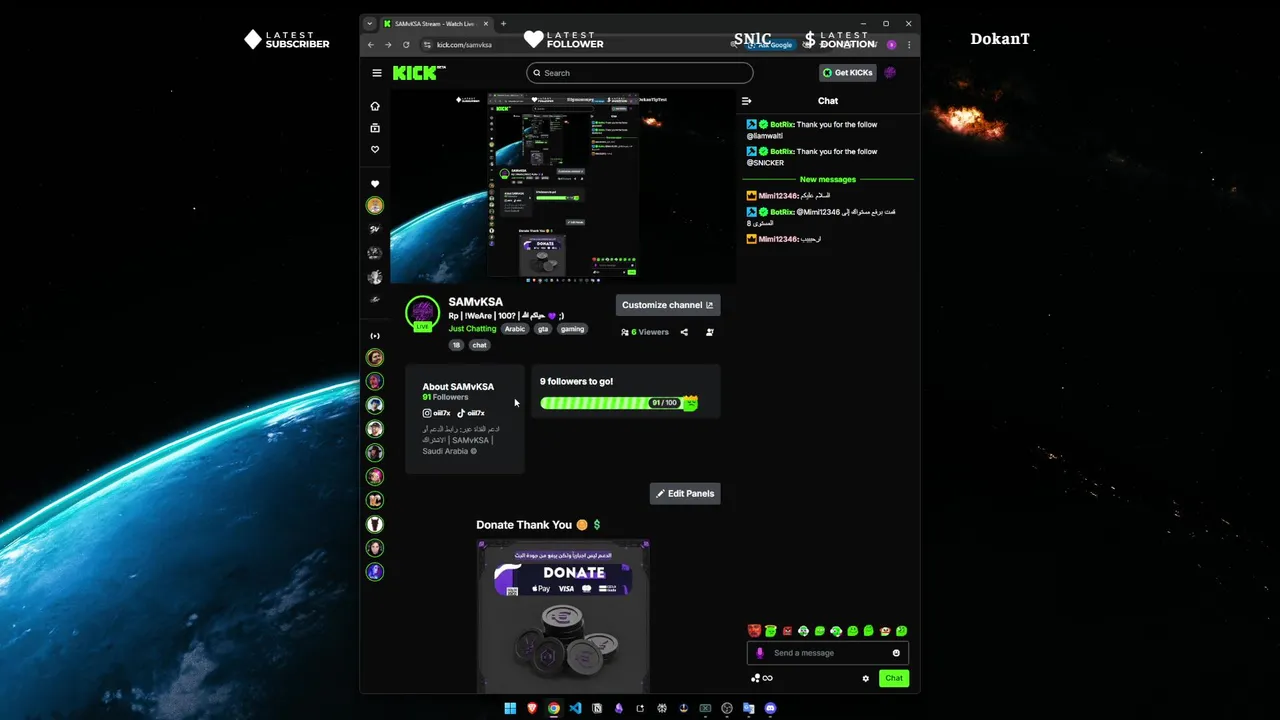Select the 18 tag
Image resolution: width=1280 pixels, height=720 pixels.
[456, 345]
